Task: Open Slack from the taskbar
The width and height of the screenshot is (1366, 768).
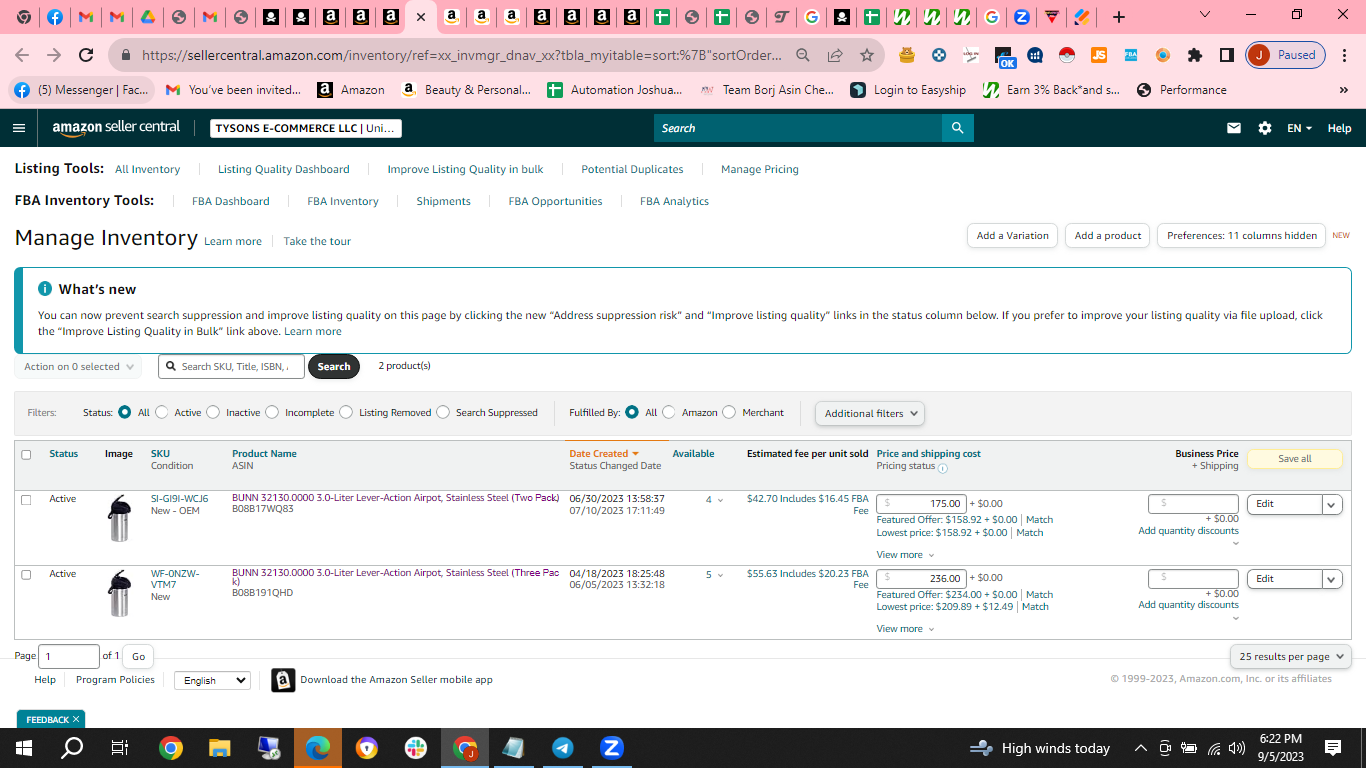Action: click(x=416, y=748)
